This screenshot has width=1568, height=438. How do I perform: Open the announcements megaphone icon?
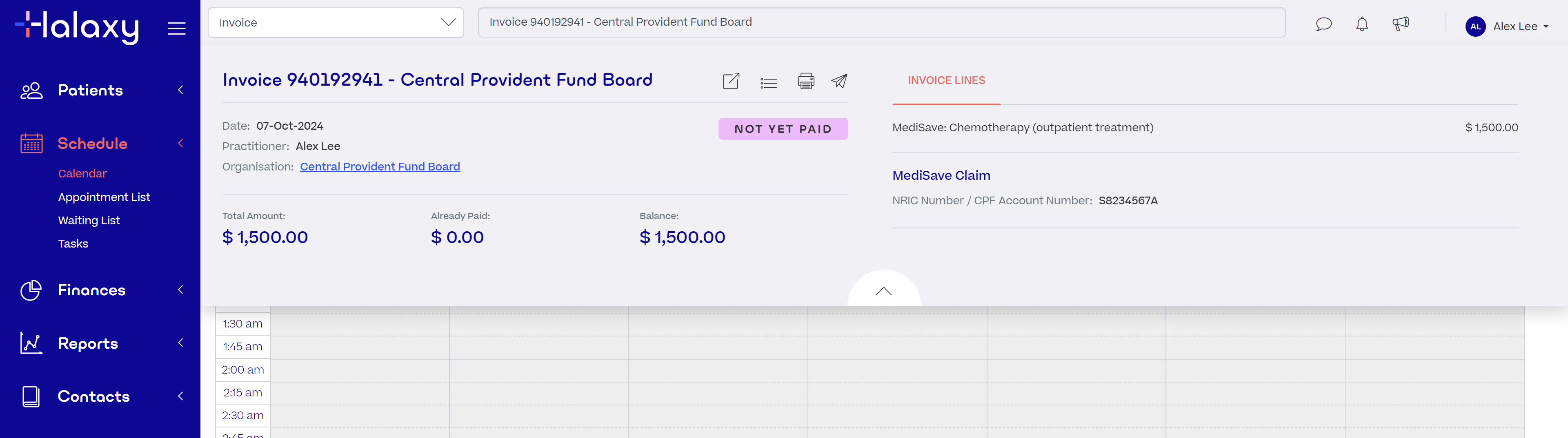1401,24
